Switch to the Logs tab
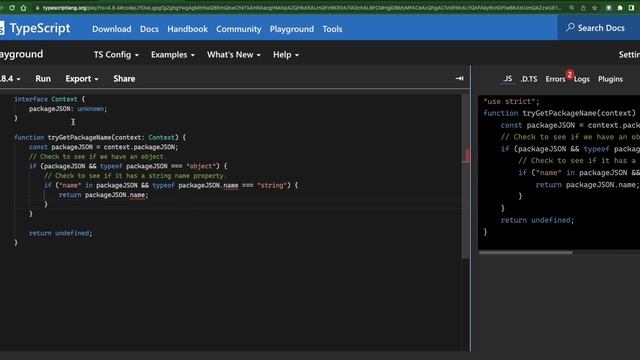 582,79
